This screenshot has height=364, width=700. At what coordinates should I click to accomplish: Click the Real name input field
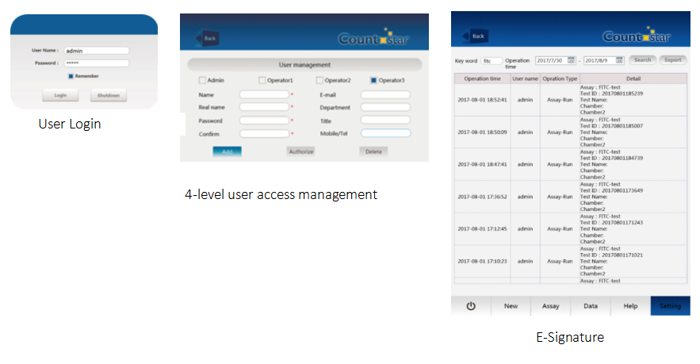264,107
